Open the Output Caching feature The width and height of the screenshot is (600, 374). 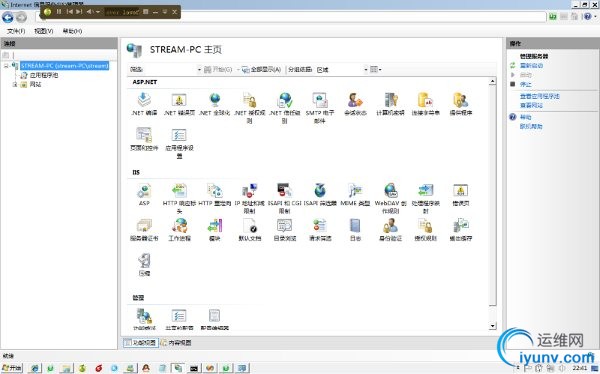tap(461, 226)
